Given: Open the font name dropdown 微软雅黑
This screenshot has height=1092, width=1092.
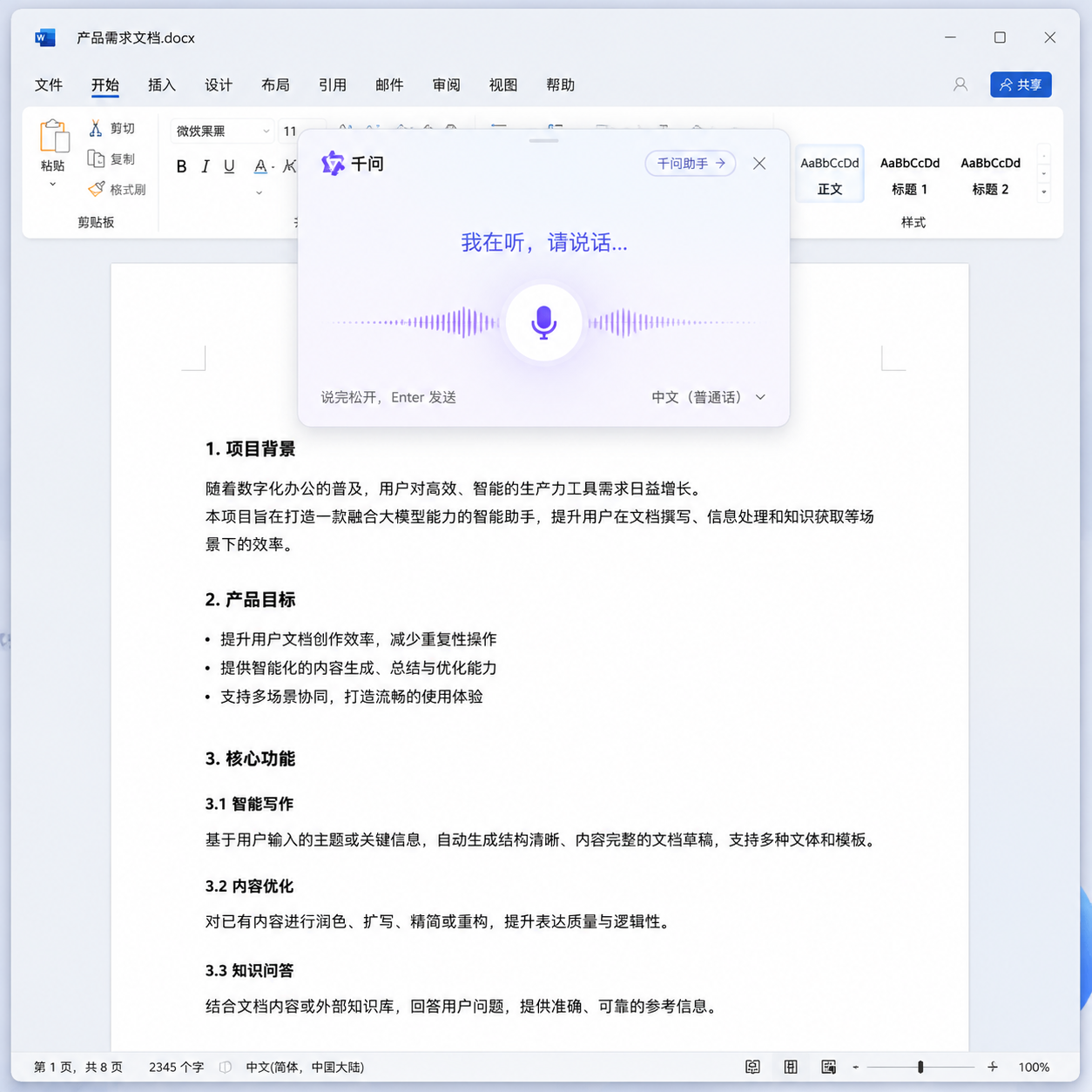Looking at the screenshot, I should [222, 131].
